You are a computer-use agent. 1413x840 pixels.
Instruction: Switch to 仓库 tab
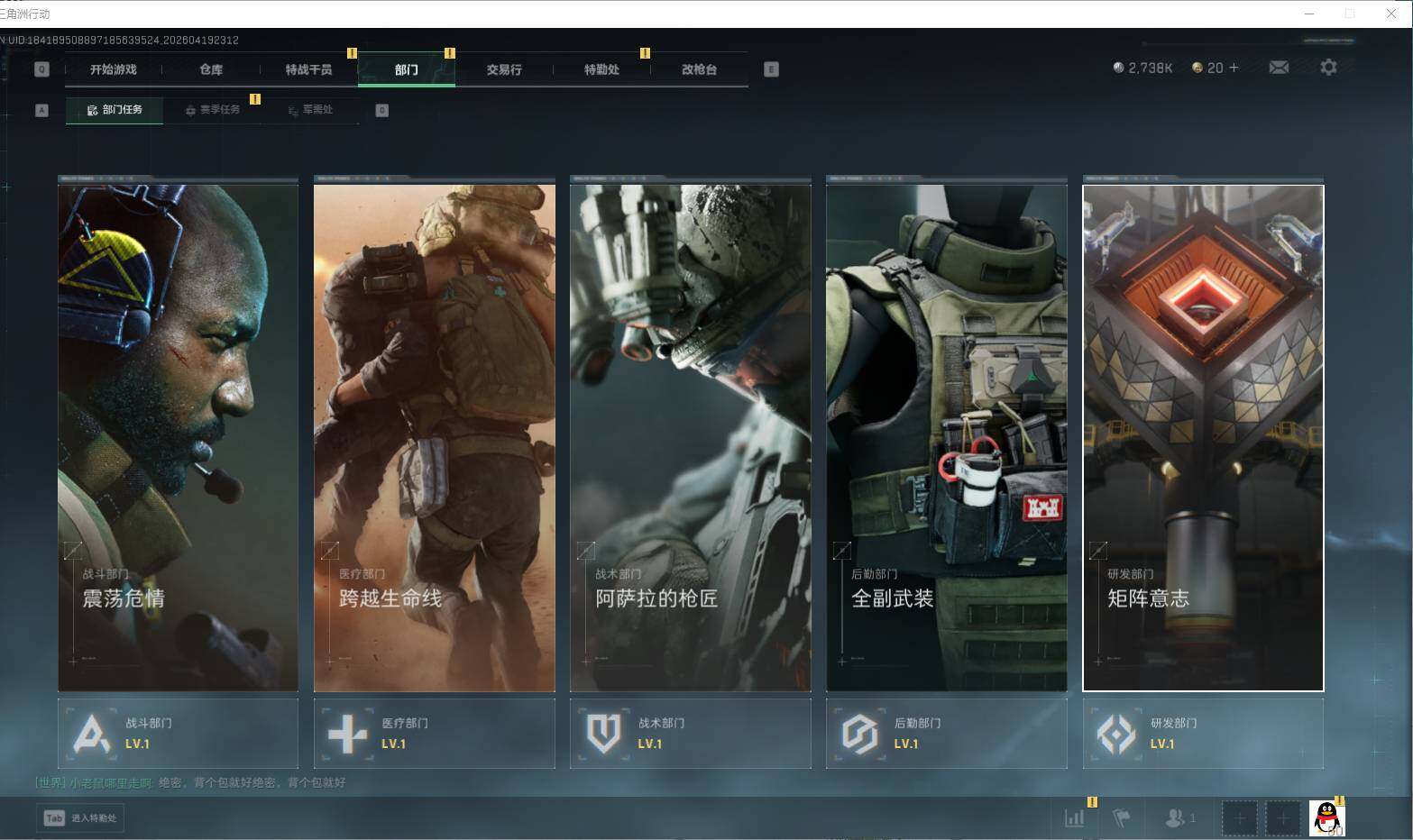211,69
